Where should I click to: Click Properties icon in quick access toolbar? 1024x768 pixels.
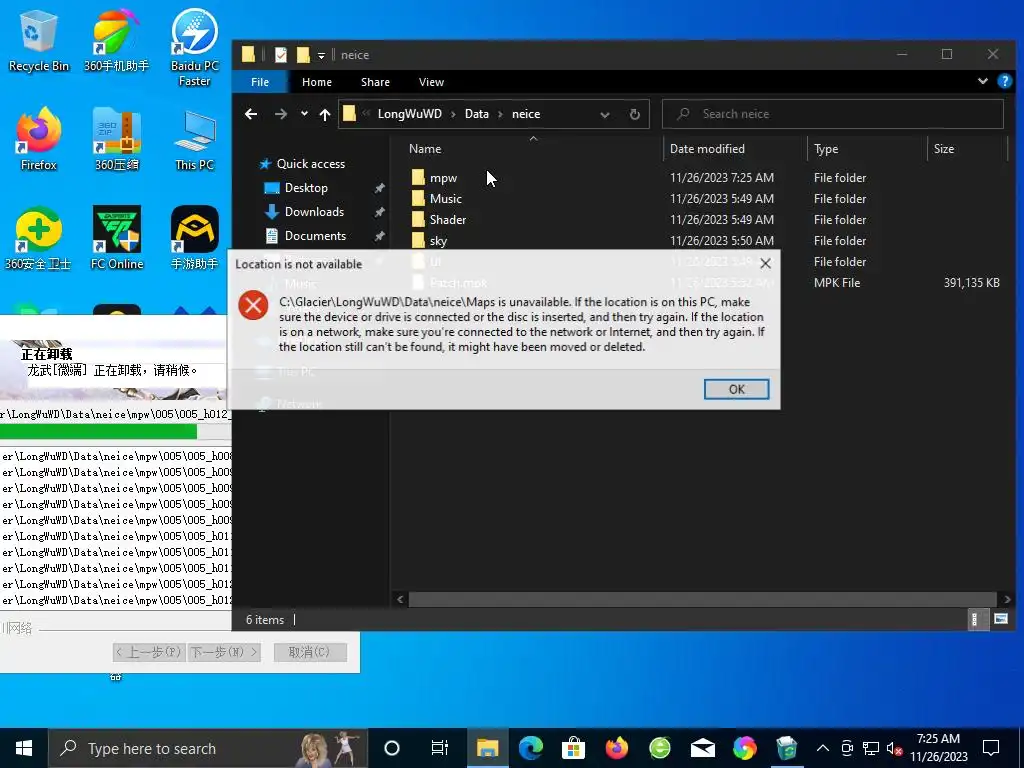click(281, 55)
